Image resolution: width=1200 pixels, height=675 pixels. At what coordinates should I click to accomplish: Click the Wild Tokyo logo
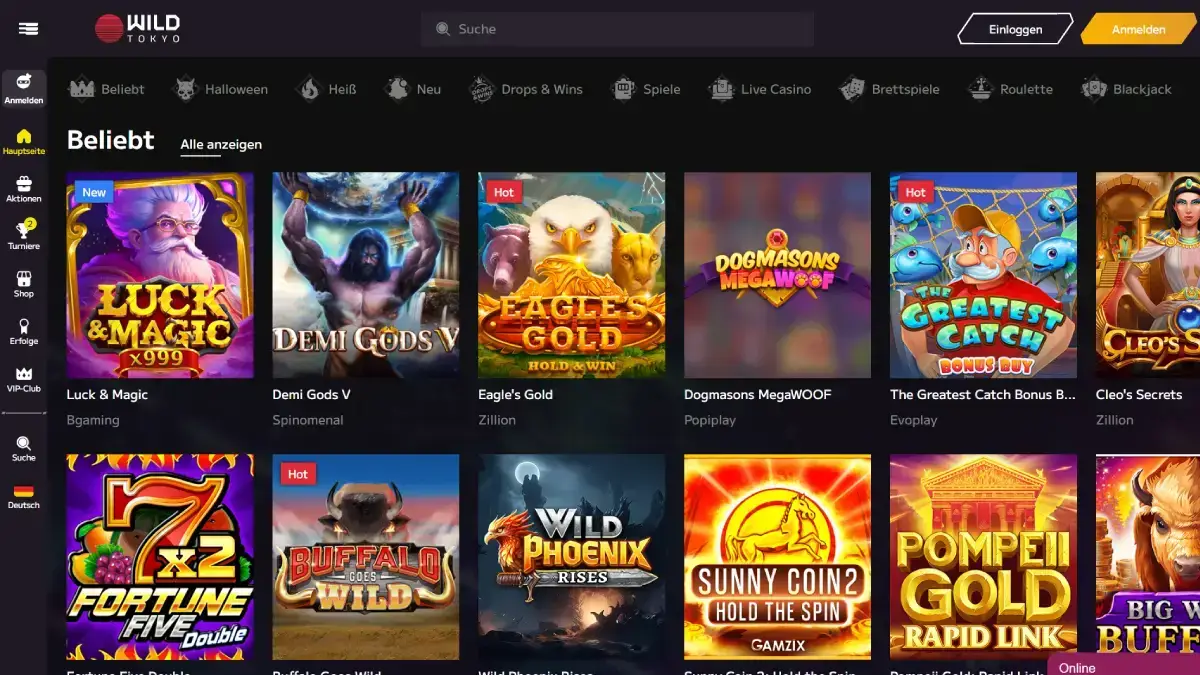click(135, 28)
